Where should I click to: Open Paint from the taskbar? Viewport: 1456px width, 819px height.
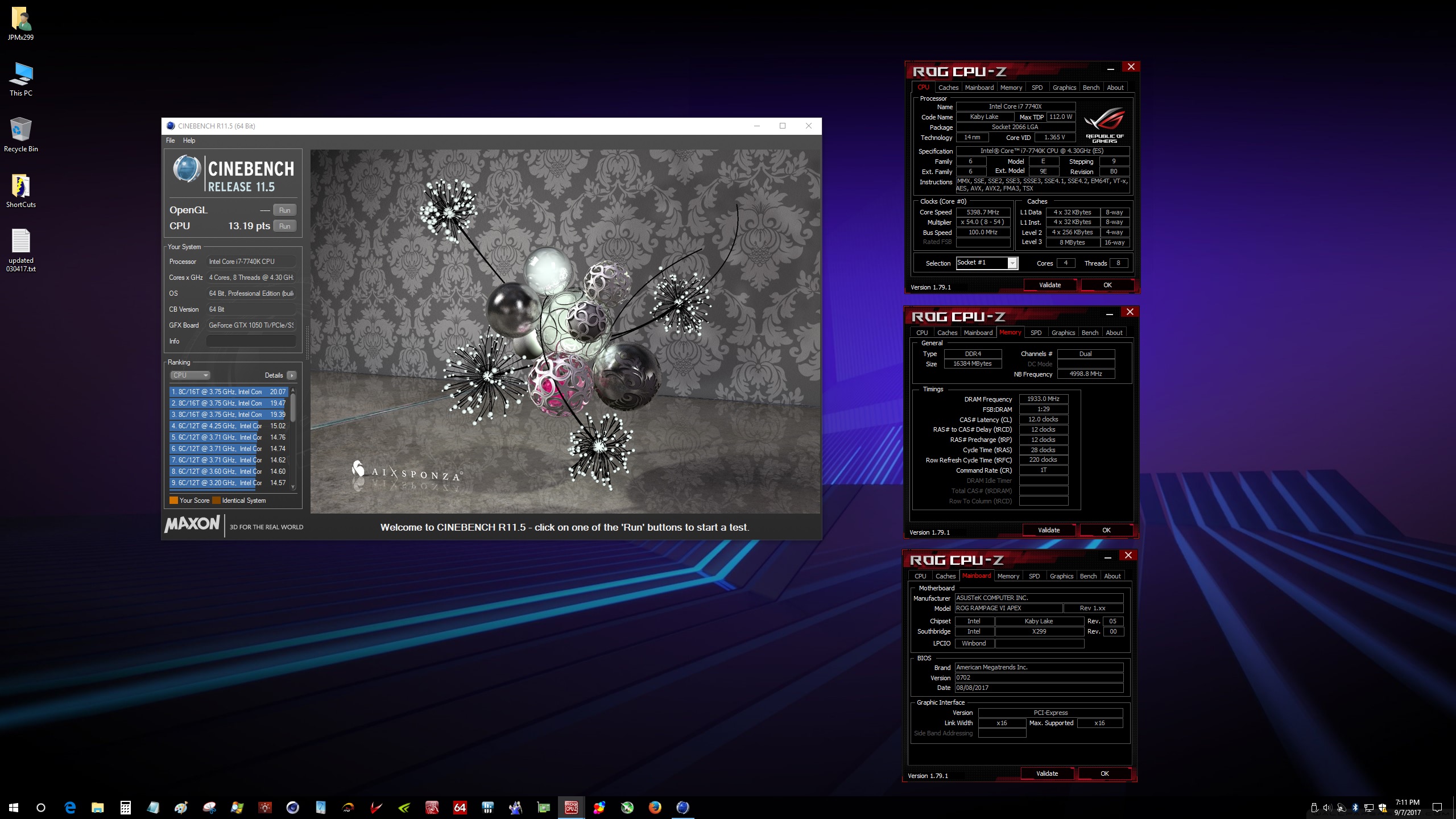click(181, 808)
